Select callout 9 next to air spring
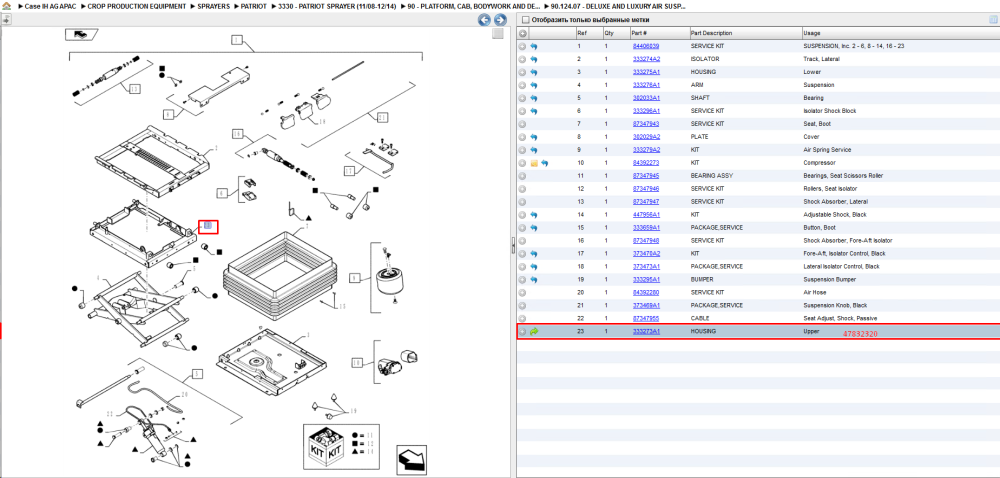Viewport: 1000px width, 478px height. pos(356,279)
